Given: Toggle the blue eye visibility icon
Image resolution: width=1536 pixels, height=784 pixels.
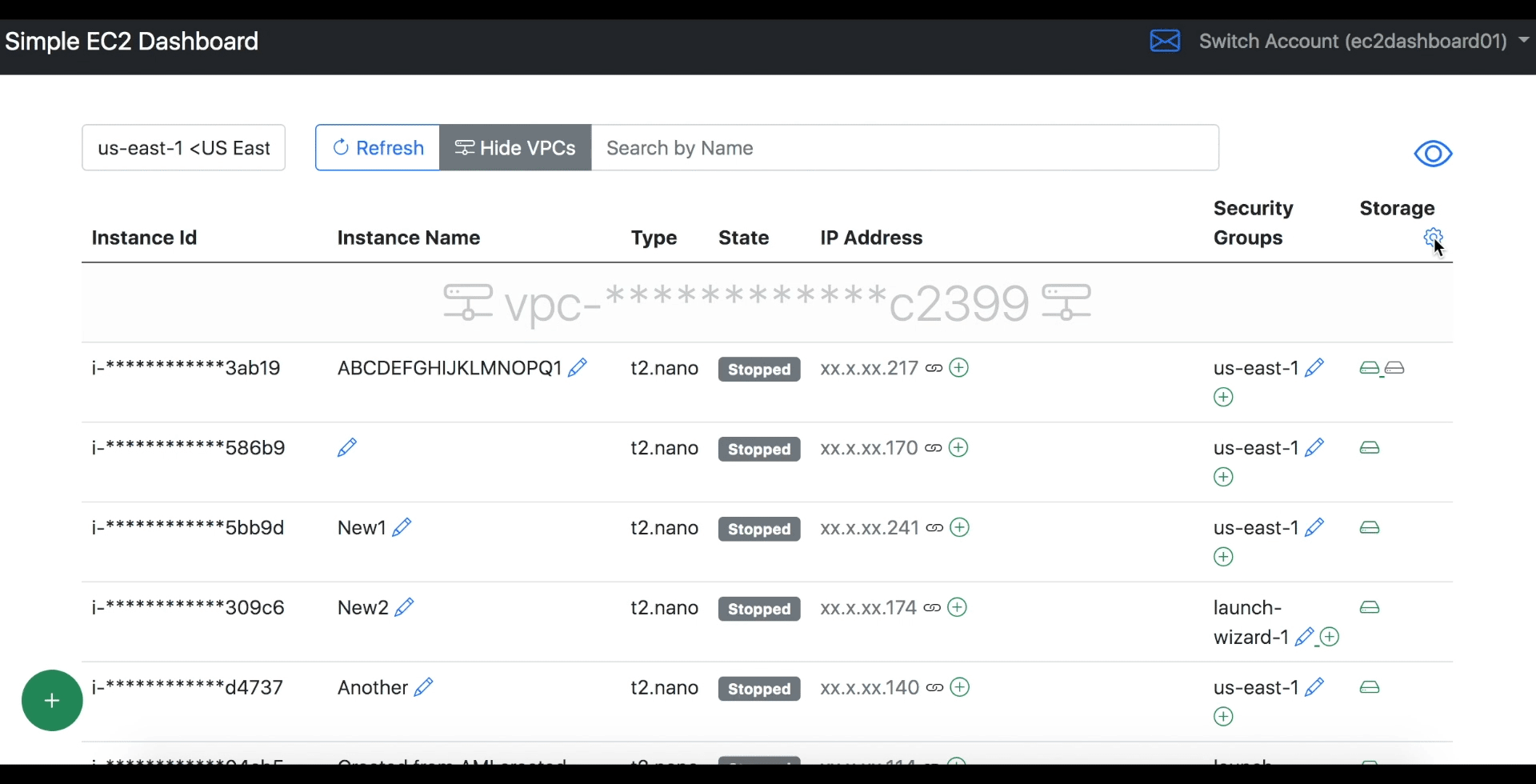Looking at the screenshot, I should click(x=1433, y=154).
